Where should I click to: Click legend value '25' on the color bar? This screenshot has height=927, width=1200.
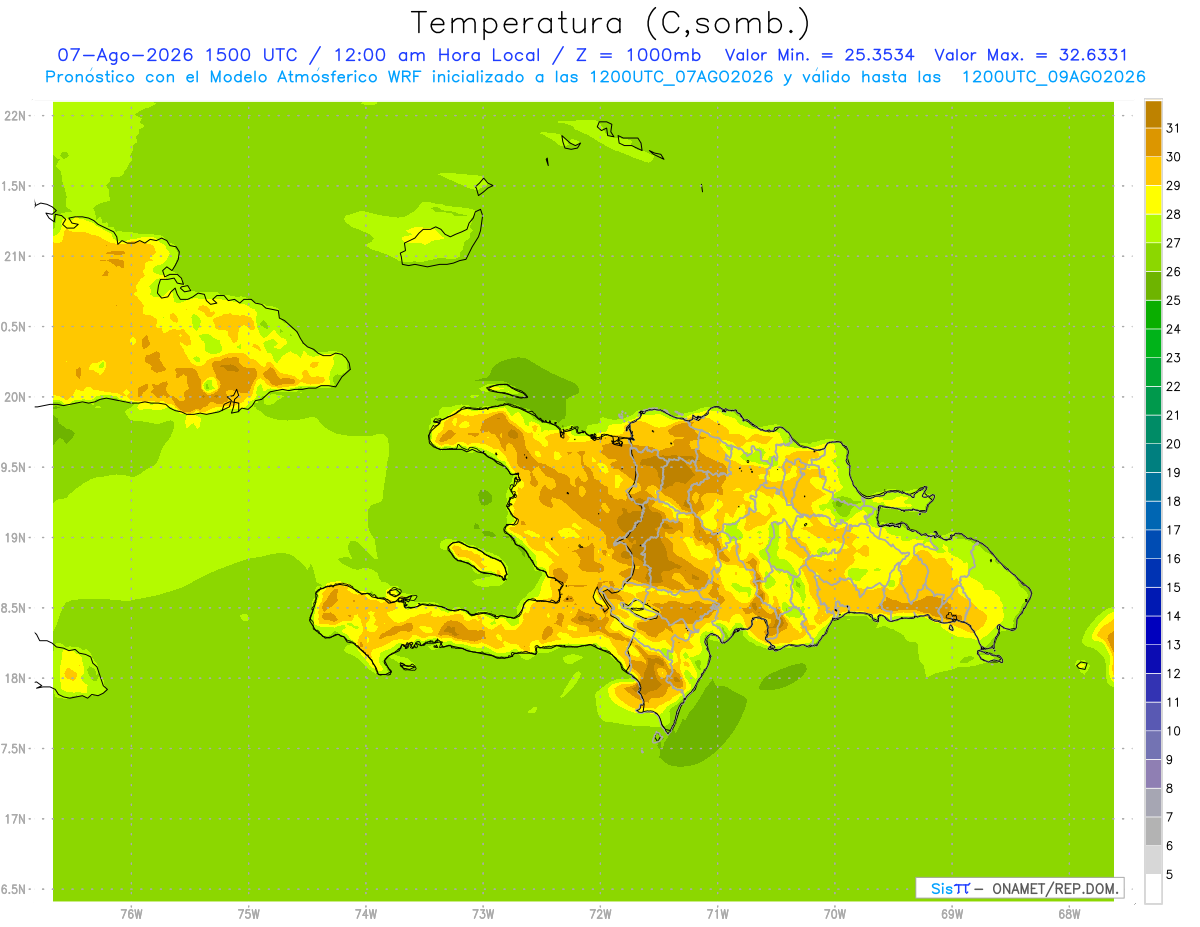click(1173, 300)
